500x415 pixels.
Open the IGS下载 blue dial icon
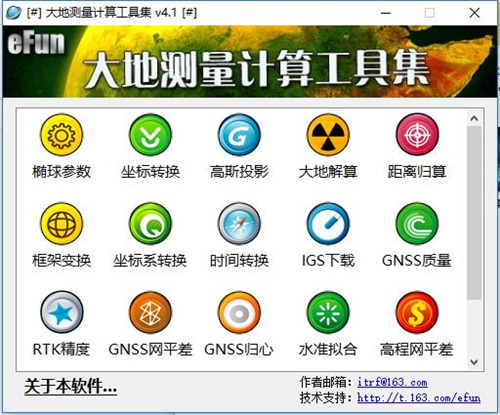328,224
